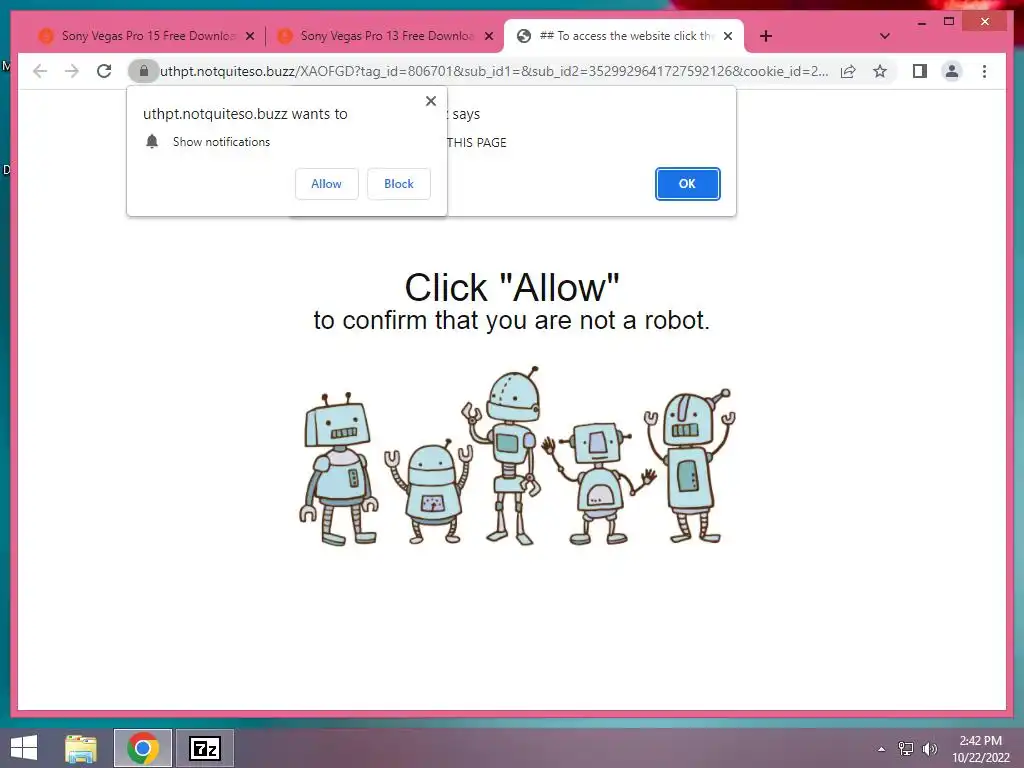Open the network tray icon
Screen dimensions: 1024x768
[x=906, y=748]
